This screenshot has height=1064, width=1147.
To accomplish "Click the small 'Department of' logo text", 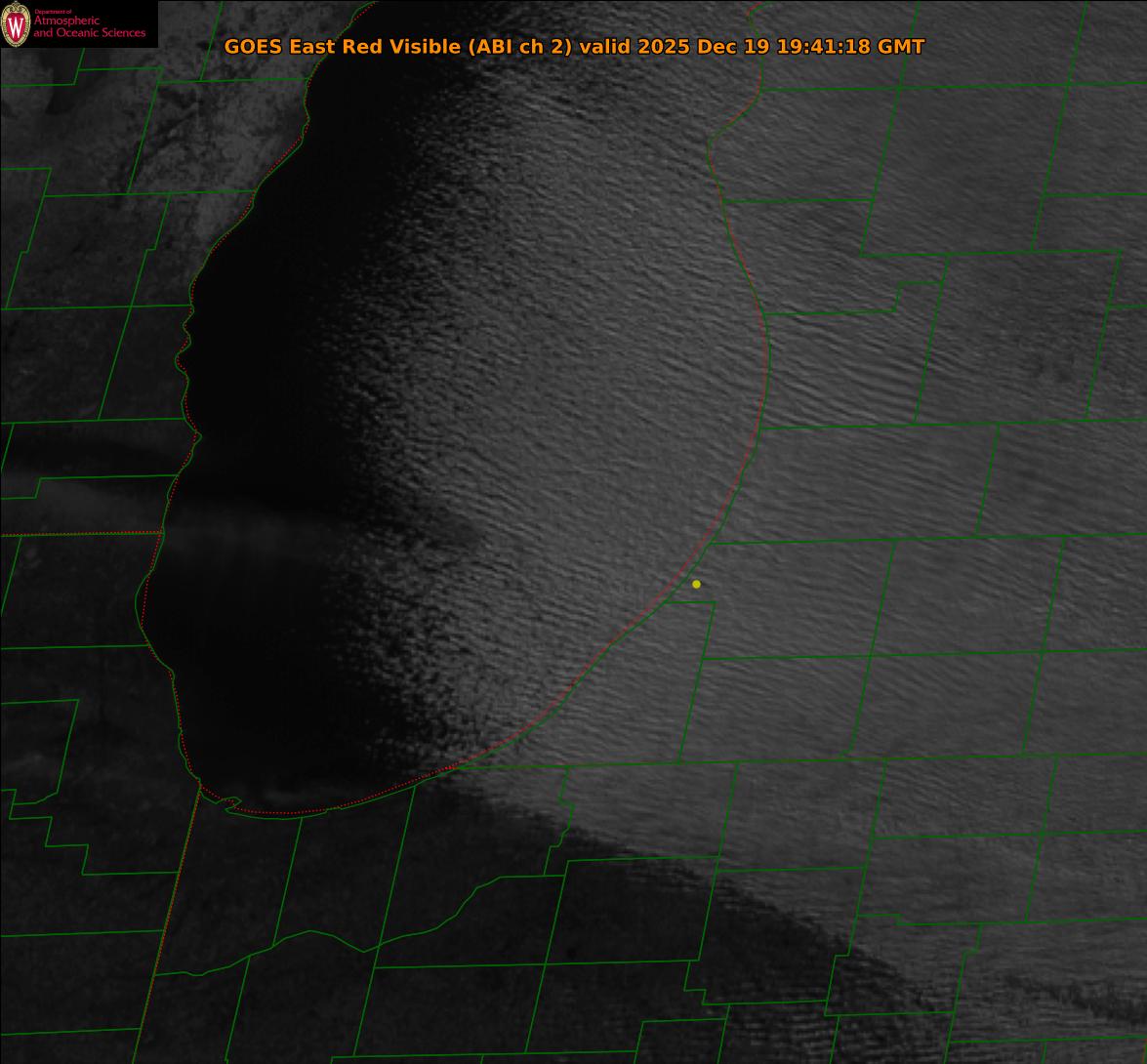I will coord(53,11).
